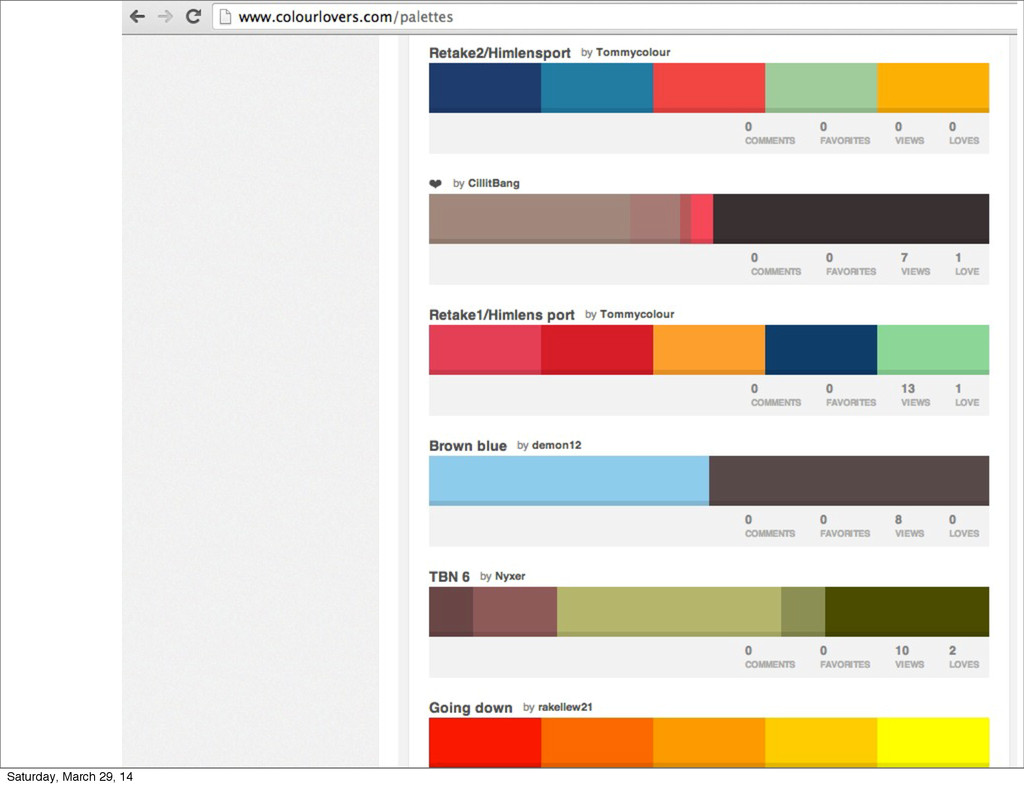The width and height of the screenshot is (1024, 788).
Task: Select dark blue swatch in Retake1/Himlens port
Action: (x=821, y=350)
